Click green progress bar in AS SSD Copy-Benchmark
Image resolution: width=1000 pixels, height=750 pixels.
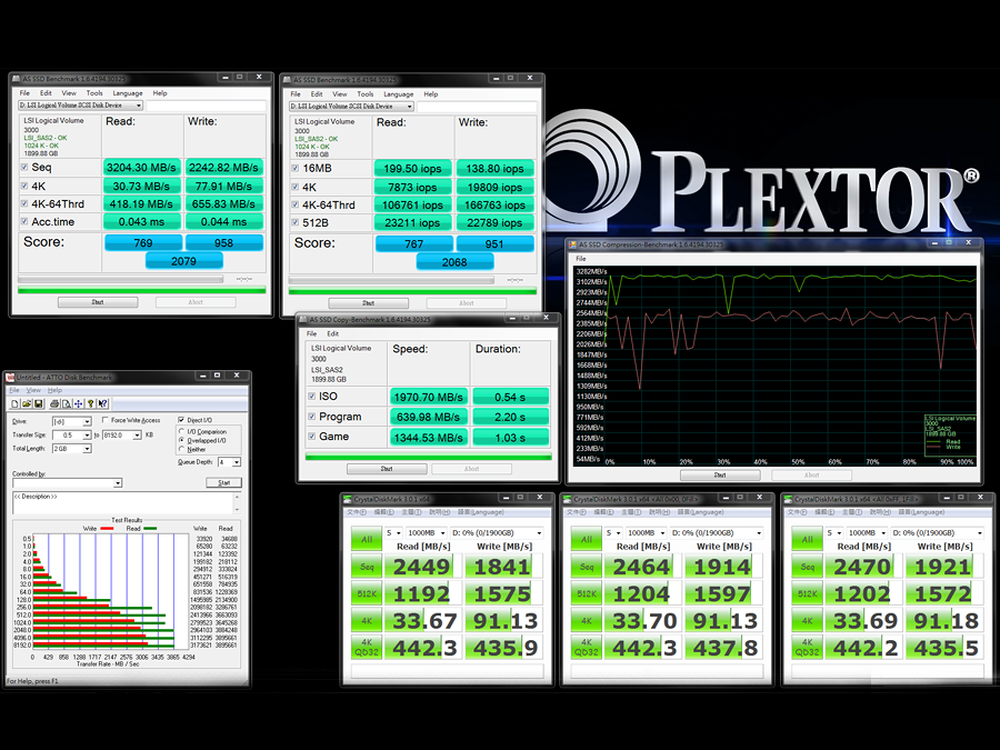coord(429,457)
